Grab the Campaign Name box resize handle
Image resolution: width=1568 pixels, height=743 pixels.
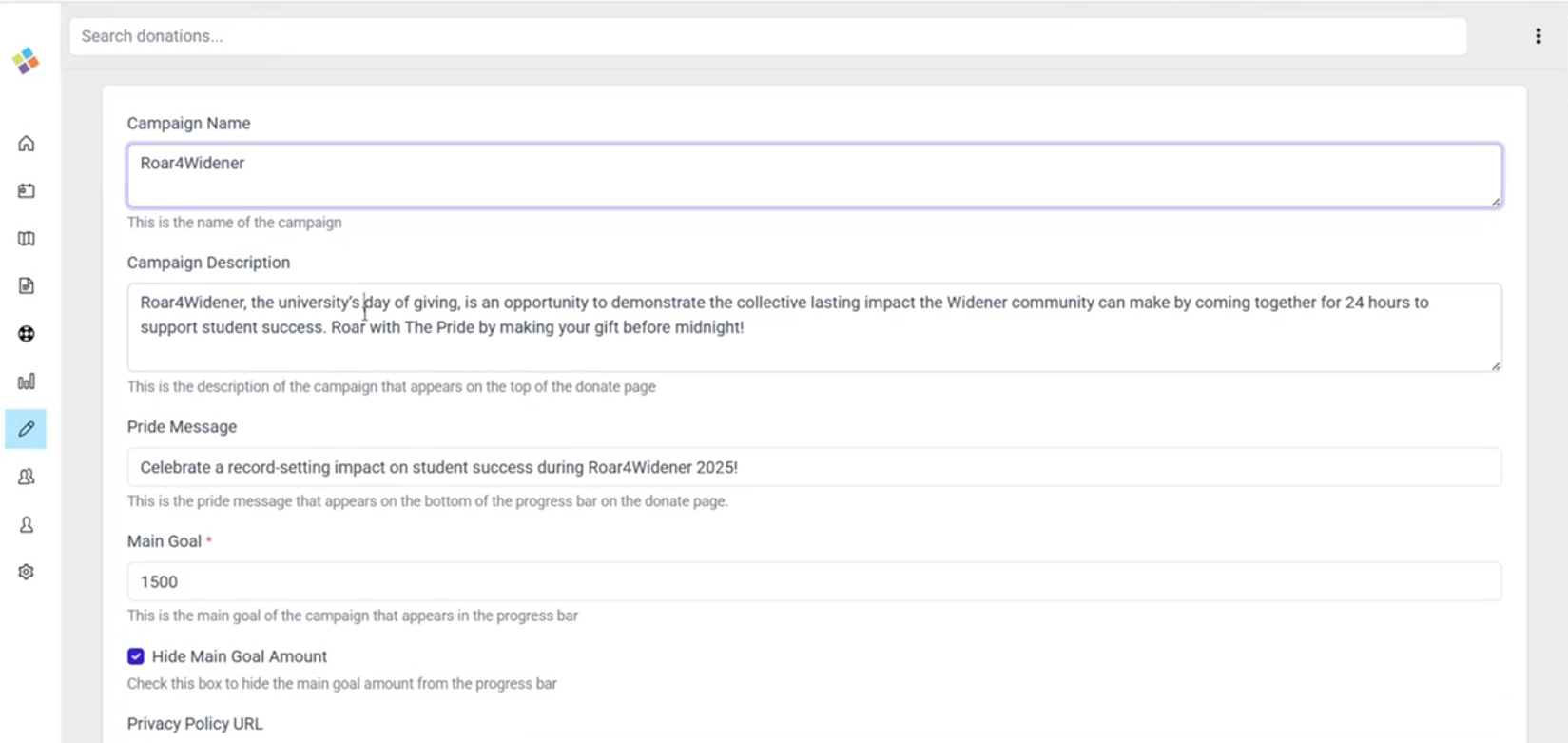coord(1496,202)
